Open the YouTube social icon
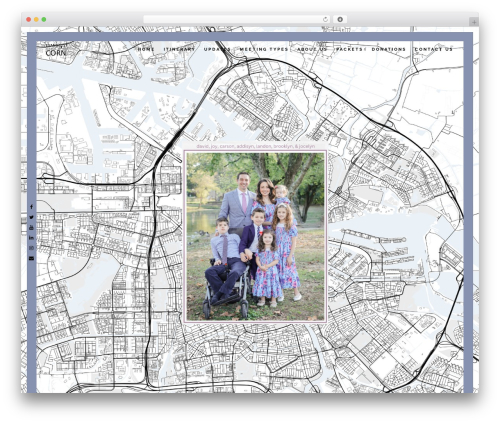Viewport: 500px width, 423px height. [31, 228]
